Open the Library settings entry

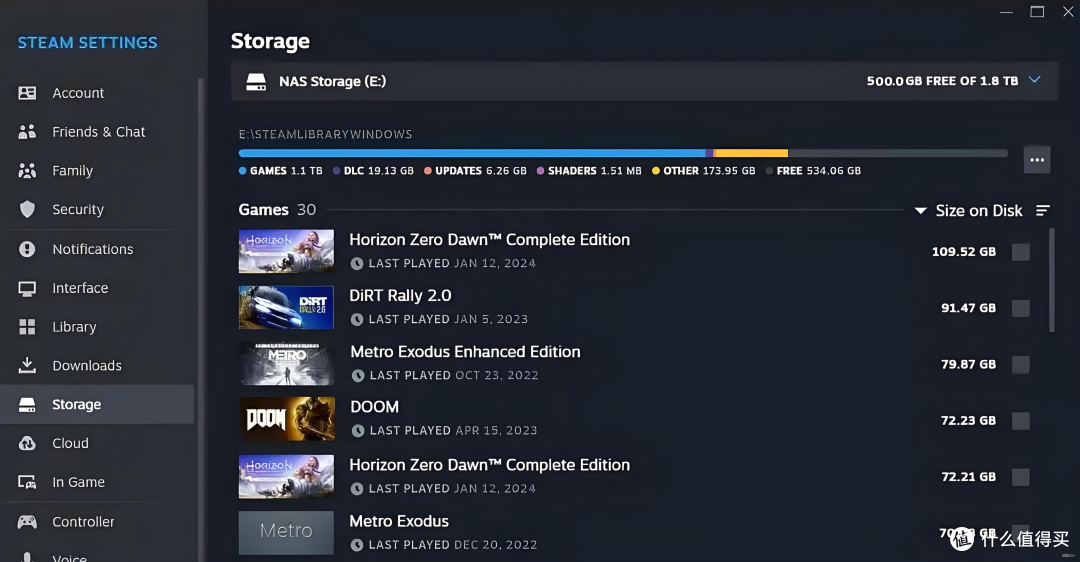click(x=97, y=327)
